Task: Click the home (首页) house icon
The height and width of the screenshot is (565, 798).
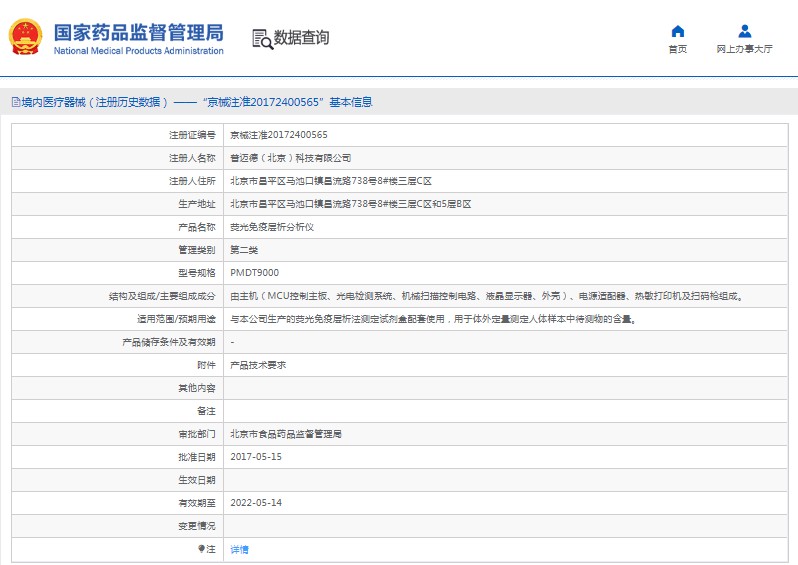Action: [x=677, y=31]
